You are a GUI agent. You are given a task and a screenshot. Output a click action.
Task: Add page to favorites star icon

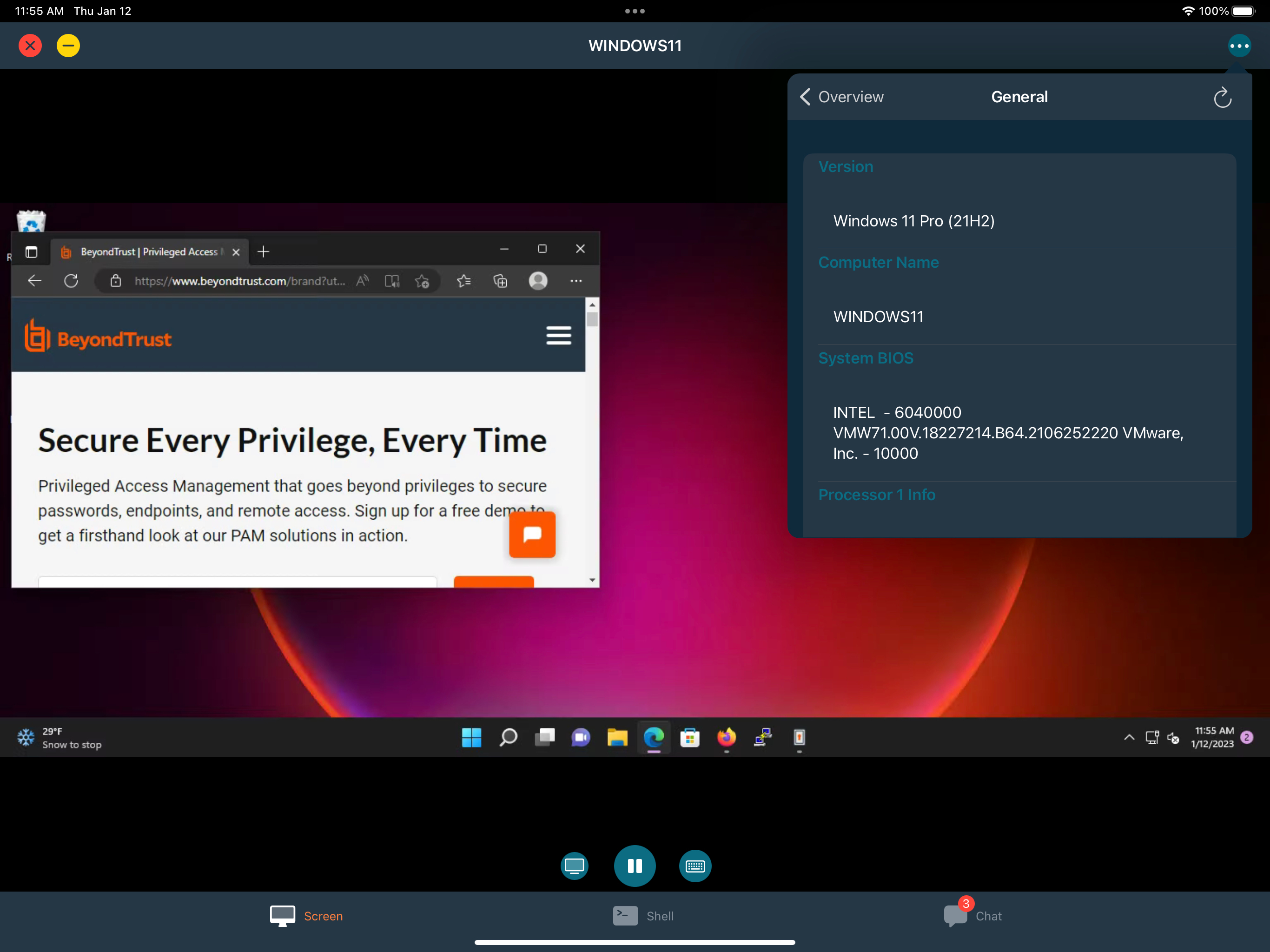point(423,281)
